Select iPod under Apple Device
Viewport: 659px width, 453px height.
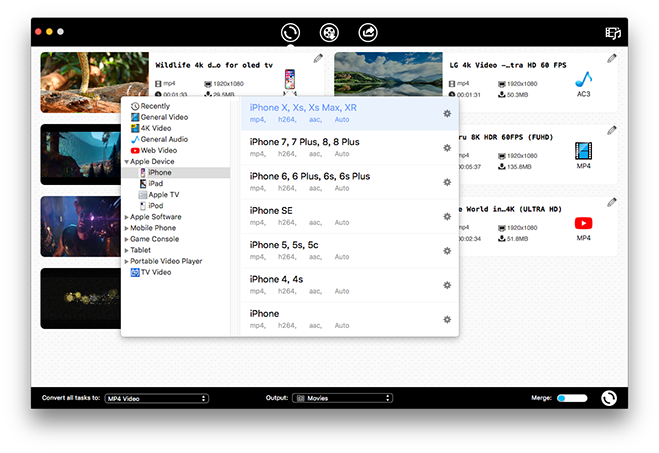tap(151, 205)
